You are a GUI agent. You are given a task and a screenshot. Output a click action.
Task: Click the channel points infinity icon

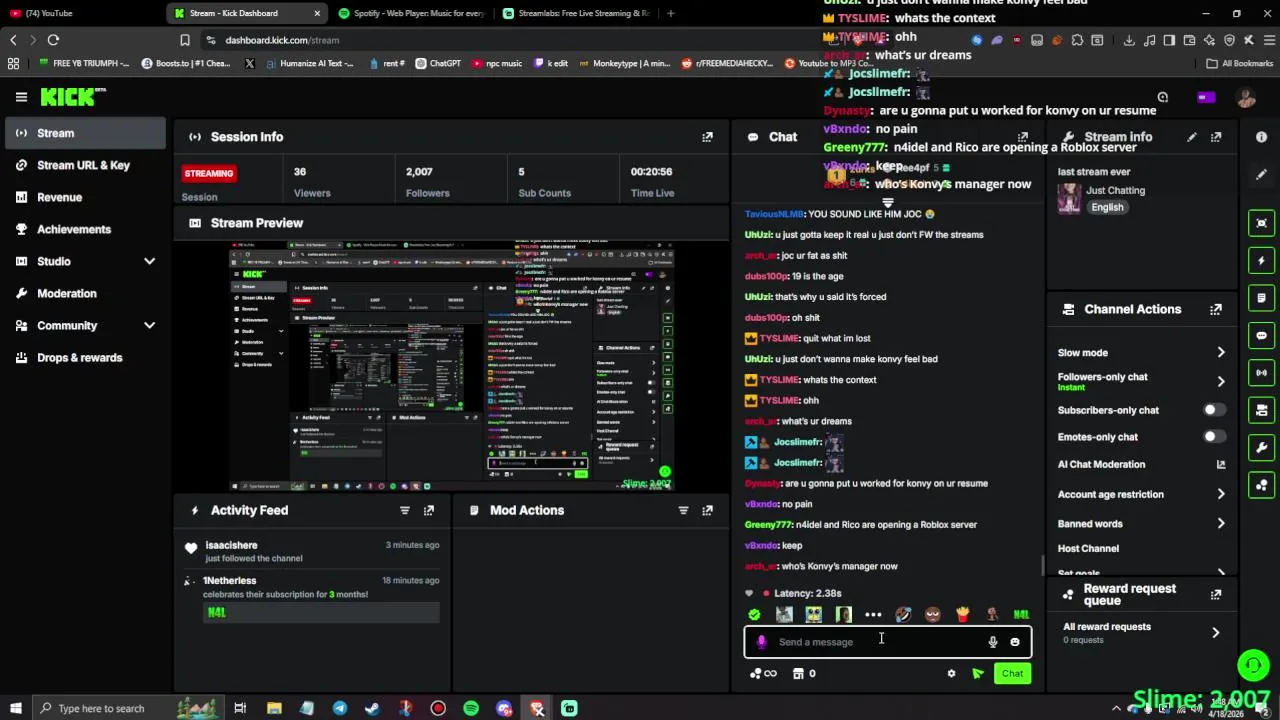pyautogui.click(x=763, y=674)
